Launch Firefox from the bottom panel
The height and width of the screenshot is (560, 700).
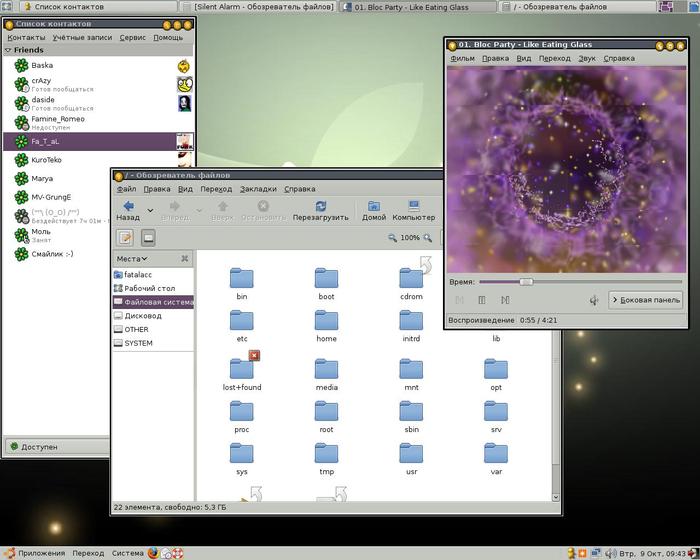pyautogui.click(x=153, y=553)
